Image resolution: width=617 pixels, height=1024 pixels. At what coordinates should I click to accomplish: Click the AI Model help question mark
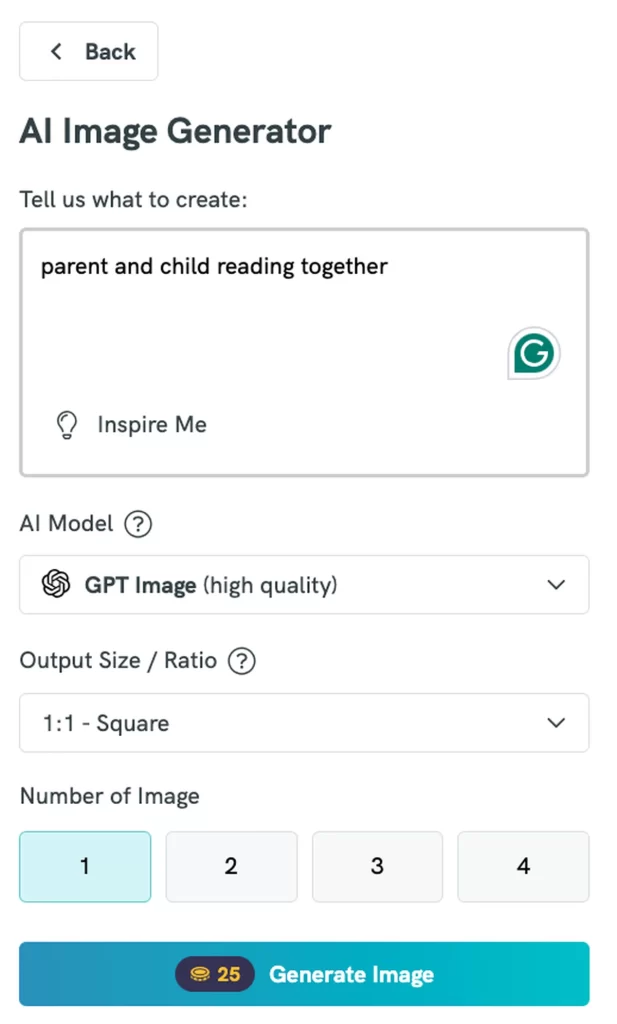[x=138, y=523]
